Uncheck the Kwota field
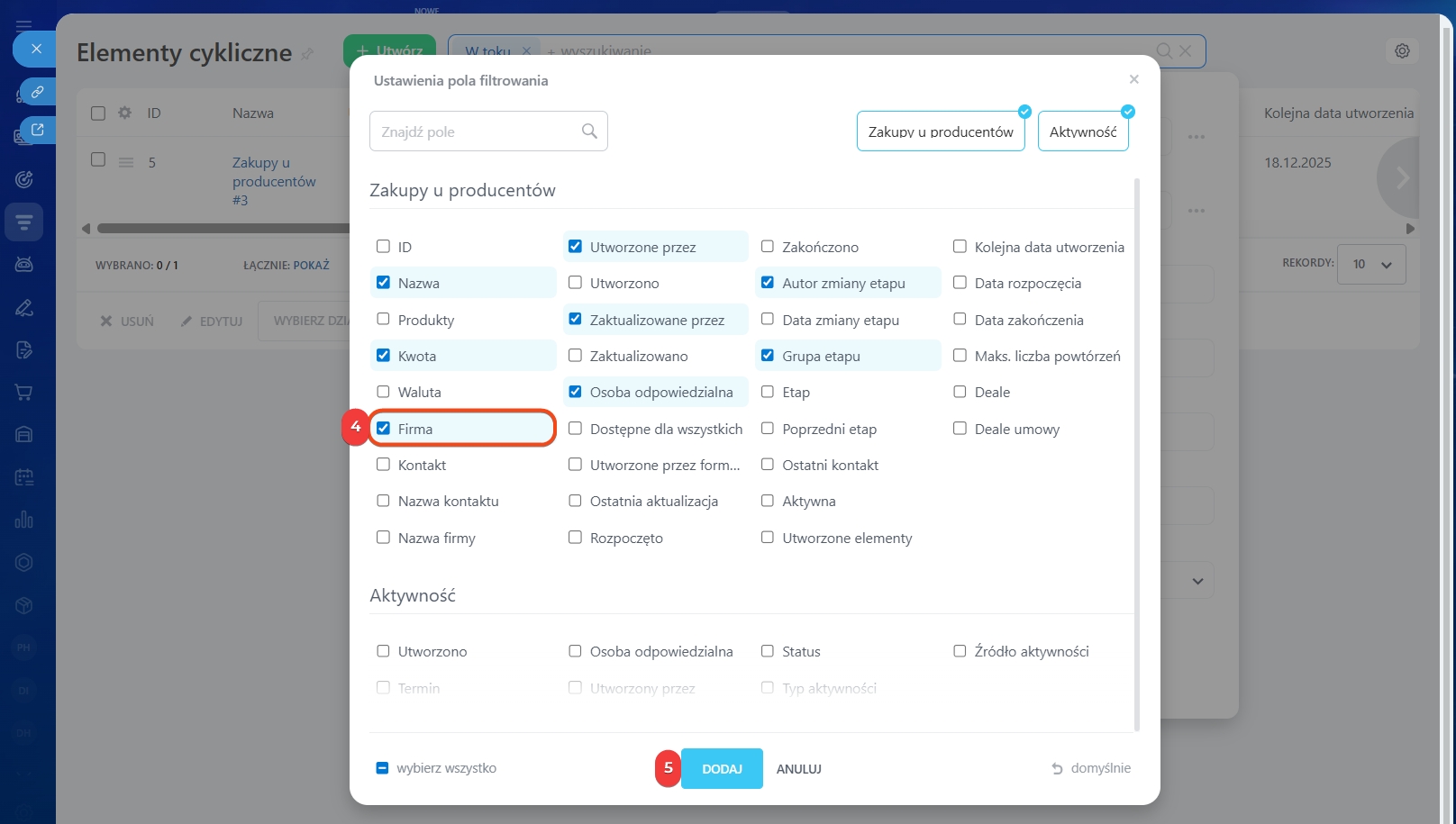 pos(383,356)
